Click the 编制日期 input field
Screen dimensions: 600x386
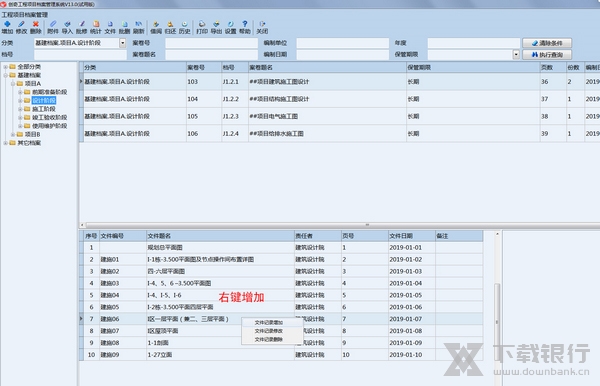[342, 54]
